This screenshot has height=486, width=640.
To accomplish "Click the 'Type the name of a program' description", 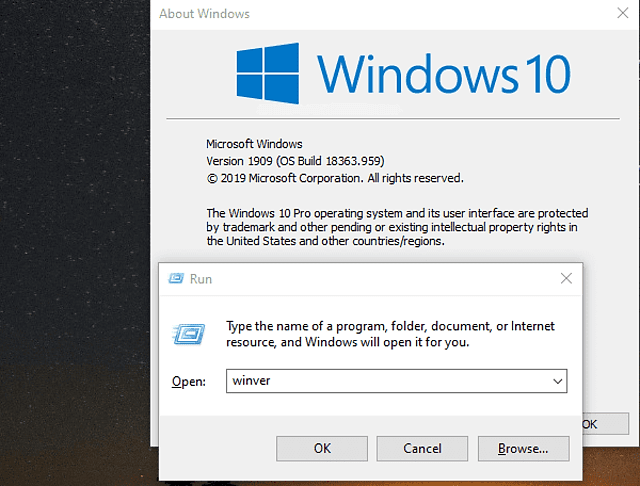I will [389, 334].
